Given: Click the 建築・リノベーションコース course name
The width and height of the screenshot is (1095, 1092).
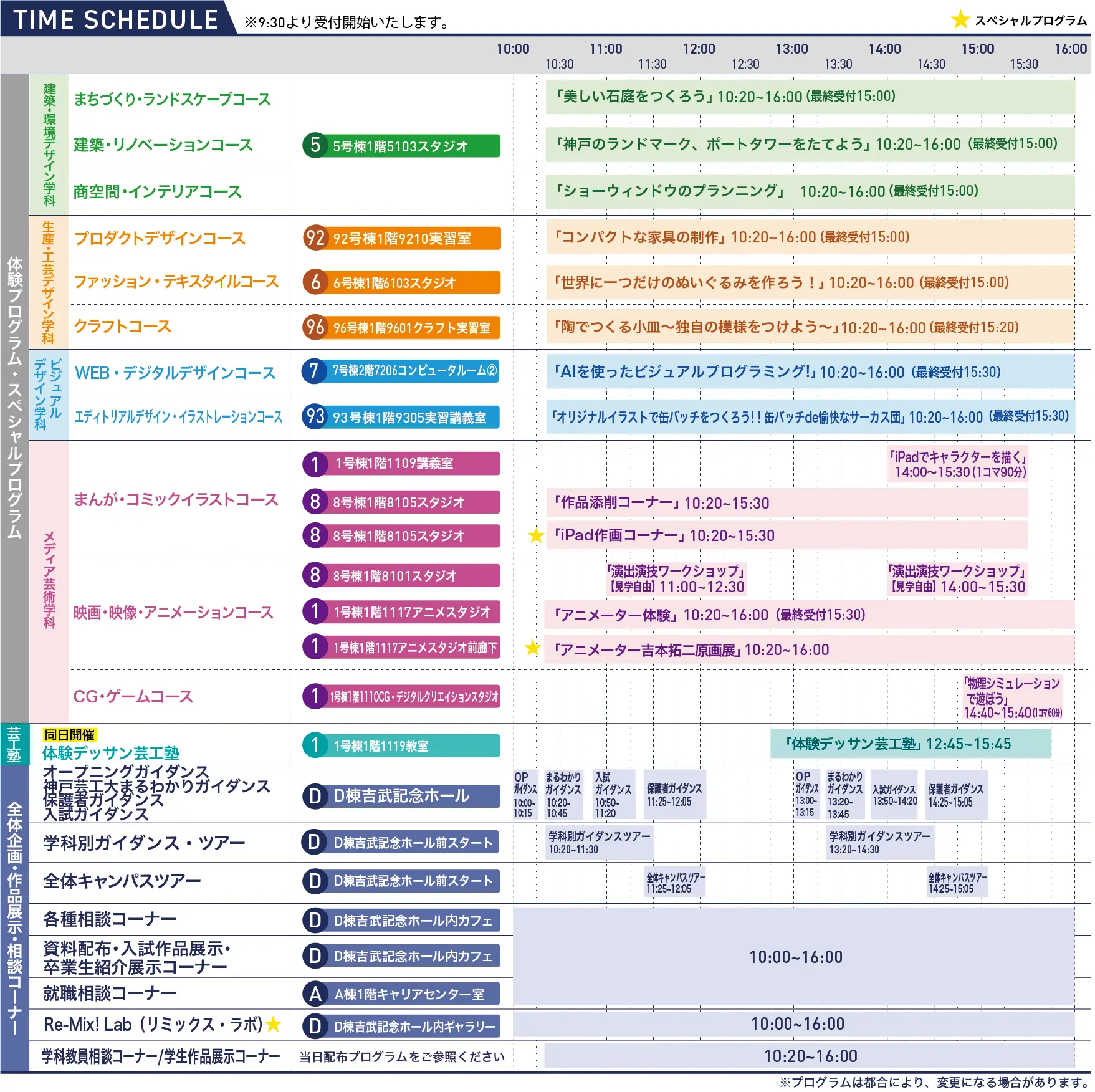Looking at the screenshot, I should (163, 145).
